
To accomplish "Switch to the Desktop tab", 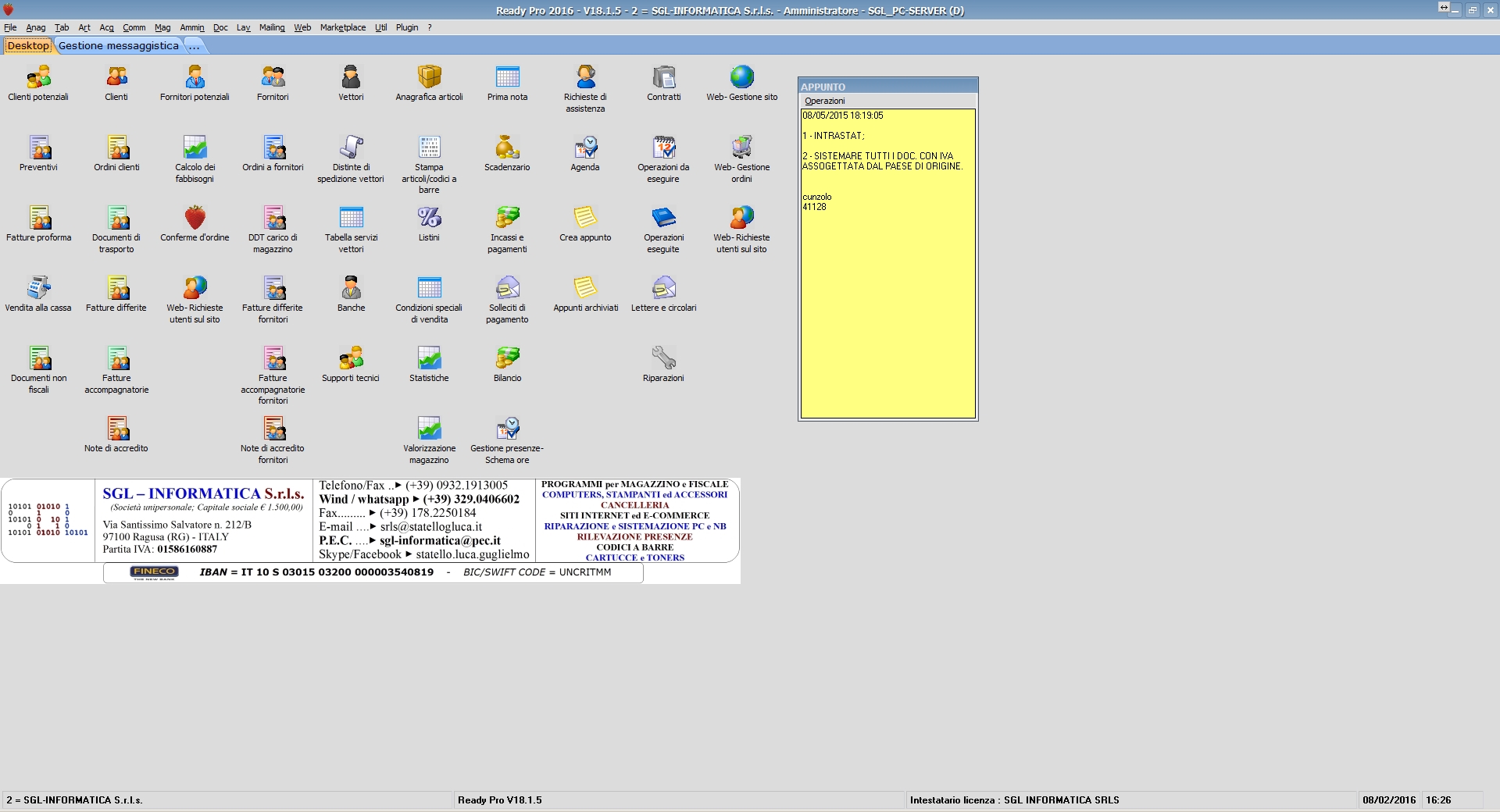I will point(28,45).
